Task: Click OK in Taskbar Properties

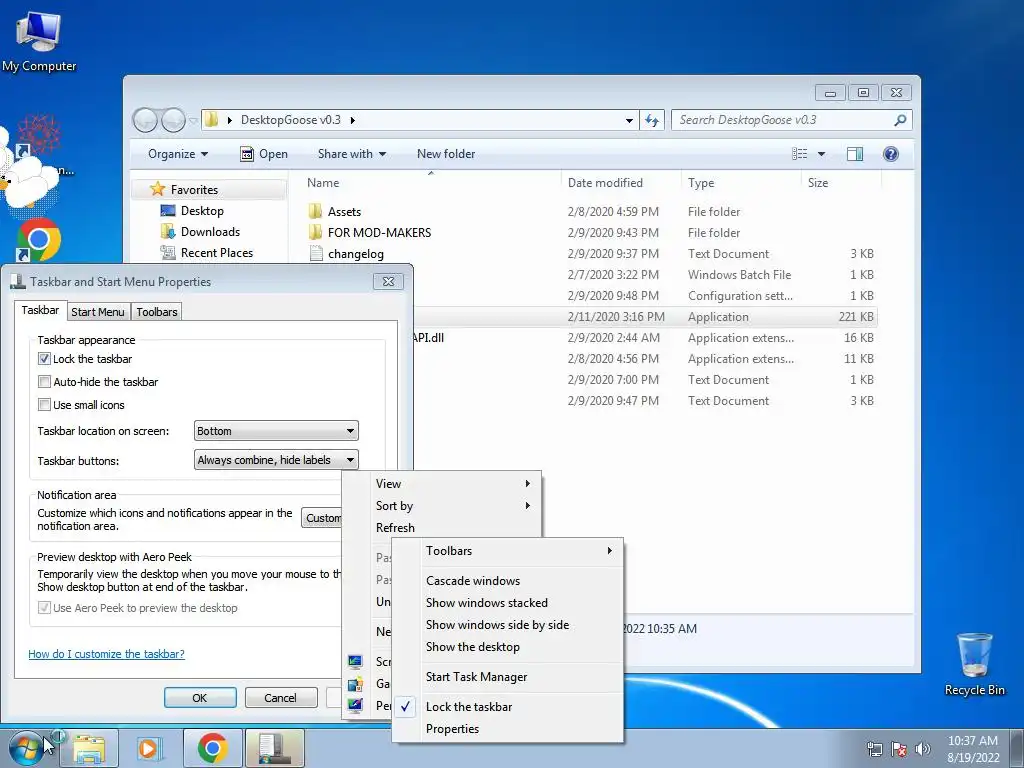Action: [x=200, y=697]
